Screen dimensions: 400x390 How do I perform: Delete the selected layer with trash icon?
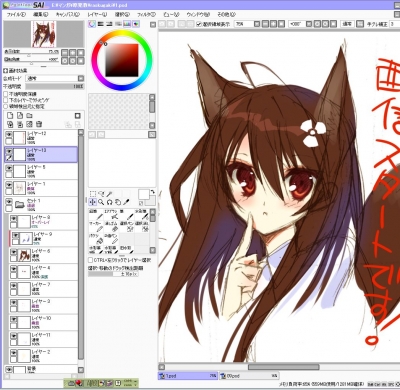click(x=39, y=124)
